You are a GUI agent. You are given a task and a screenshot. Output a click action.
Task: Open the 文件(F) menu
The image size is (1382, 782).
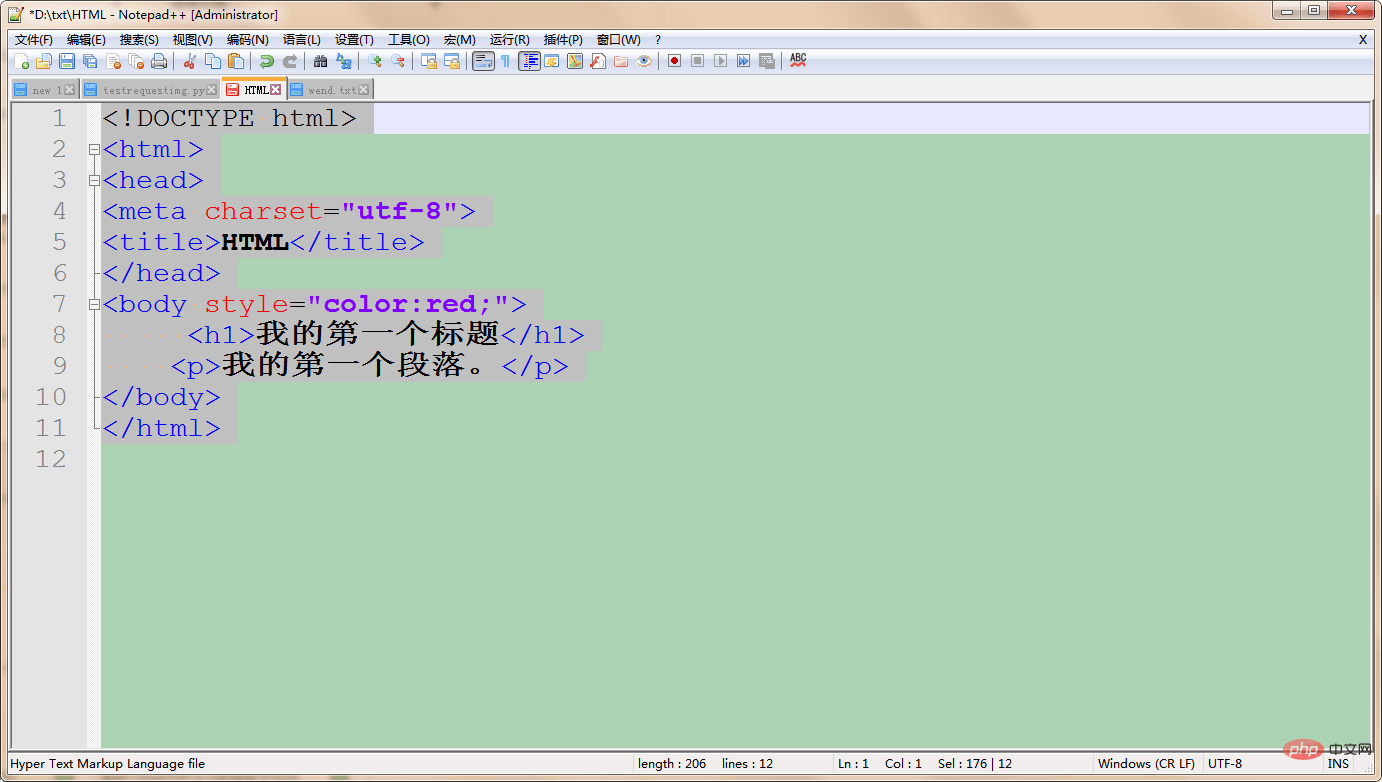tap(33, 40)
